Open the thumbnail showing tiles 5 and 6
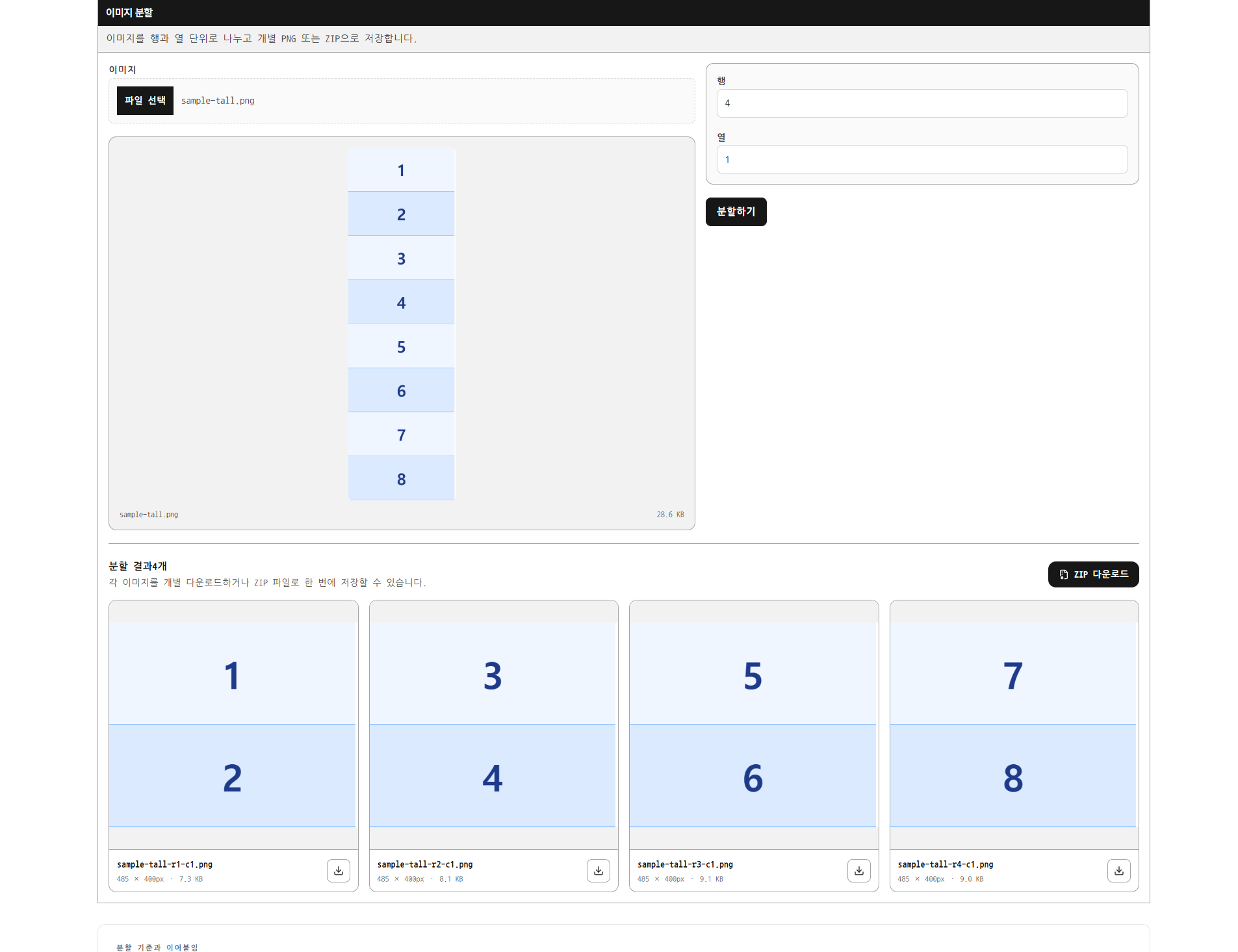The width and height of the screenshot is (1238, 952). (753, 725)
